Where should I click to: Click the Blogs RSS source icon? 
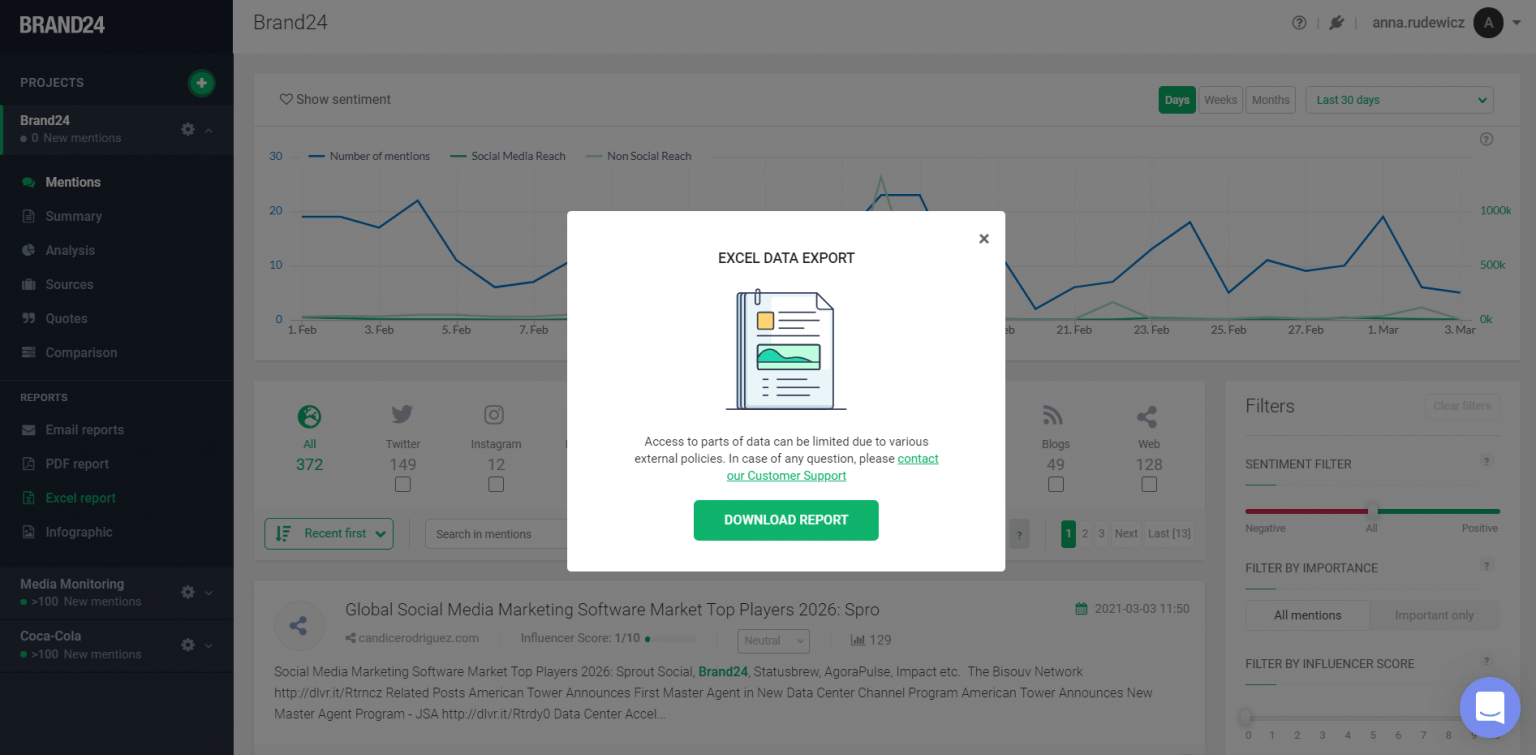click(1054, 416)
